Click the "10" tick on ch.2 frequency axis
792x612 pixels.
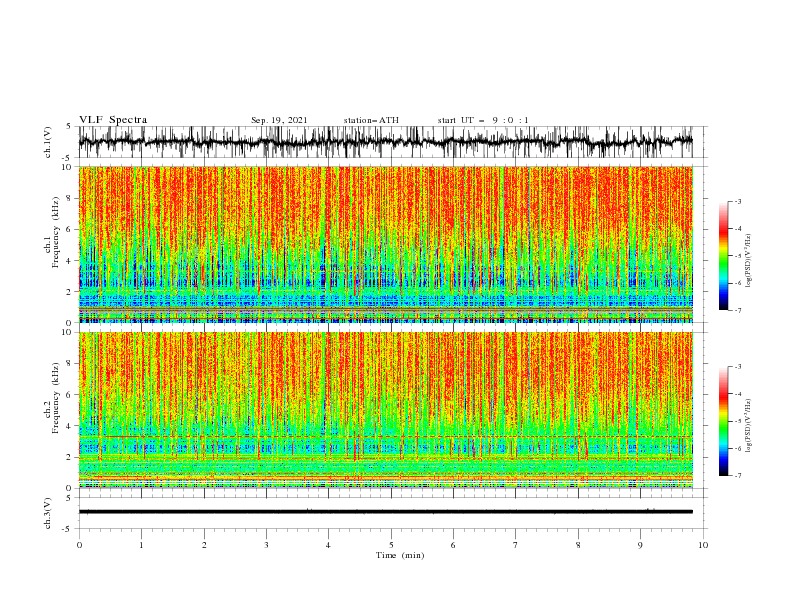pos(66,332)
